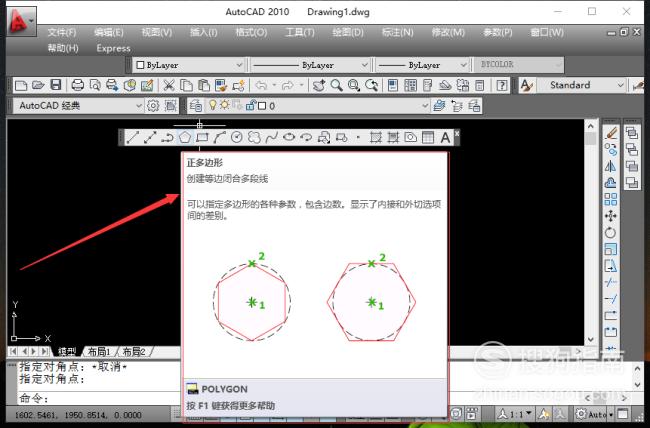Click the Erase tool in Modify toolbar
The image size is (650, 428).
point(611,133)
